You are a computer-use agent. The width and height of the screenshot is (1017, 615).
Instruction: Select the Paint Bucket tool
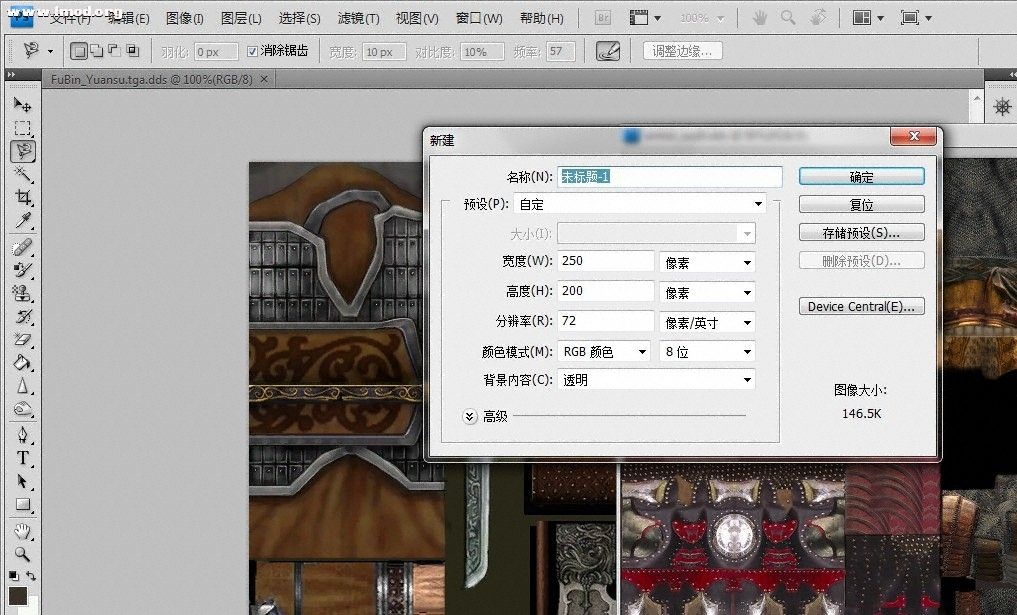pyautogui.click(x=22, y=363)
